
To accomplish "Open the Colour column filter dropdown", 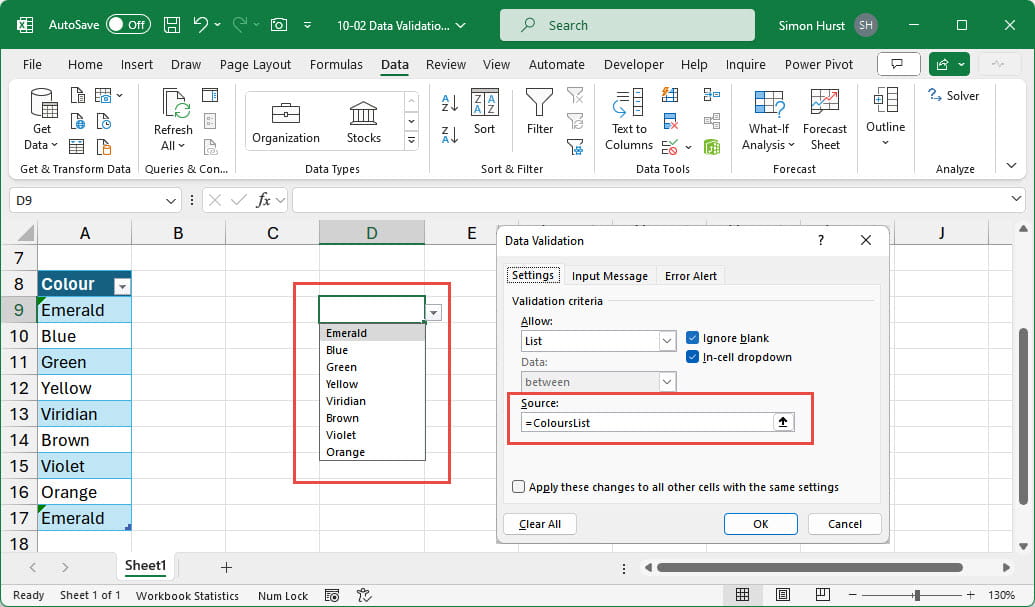I will [x=122, y=285].
